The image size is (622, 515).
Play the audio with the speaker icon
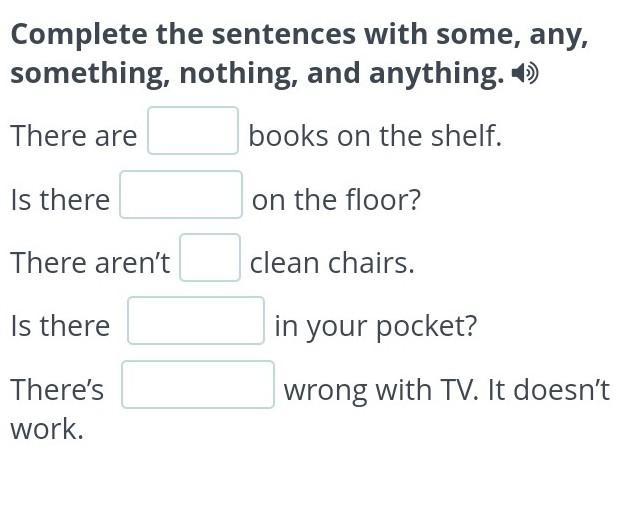pyautogui.click(x=524, y=74)
